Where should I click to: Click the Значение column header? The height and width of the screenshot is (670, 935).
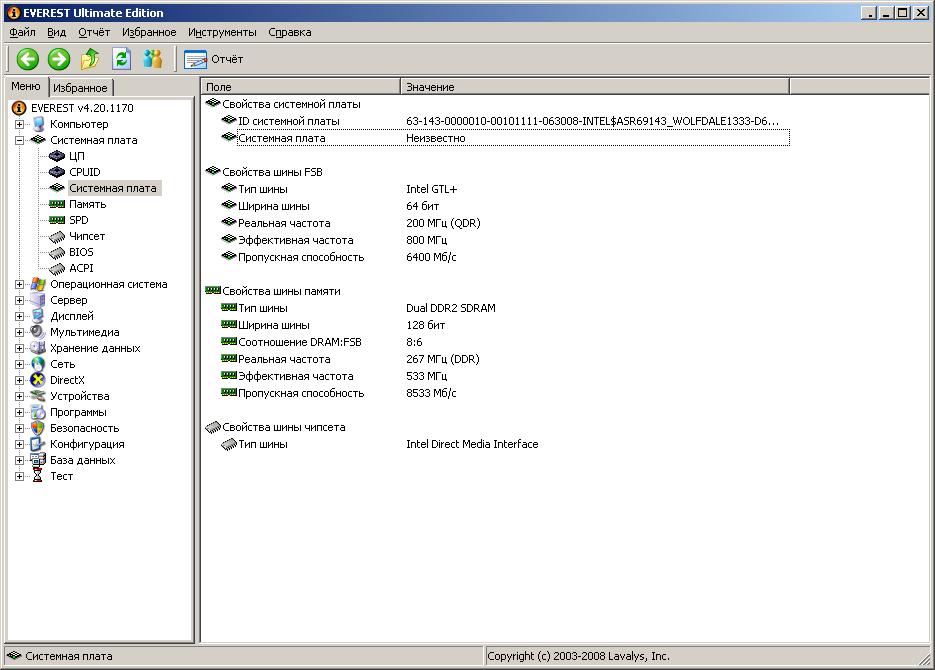tap(594, 88)
